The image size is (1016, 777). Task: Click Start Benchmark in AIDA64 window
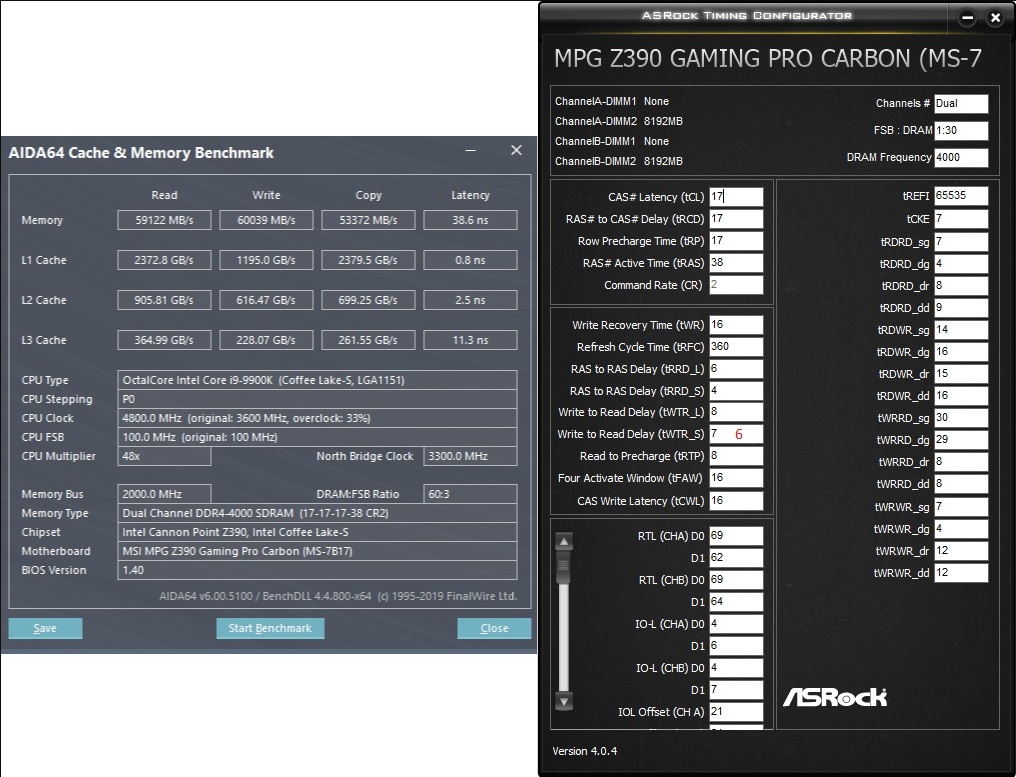(270, 628)
